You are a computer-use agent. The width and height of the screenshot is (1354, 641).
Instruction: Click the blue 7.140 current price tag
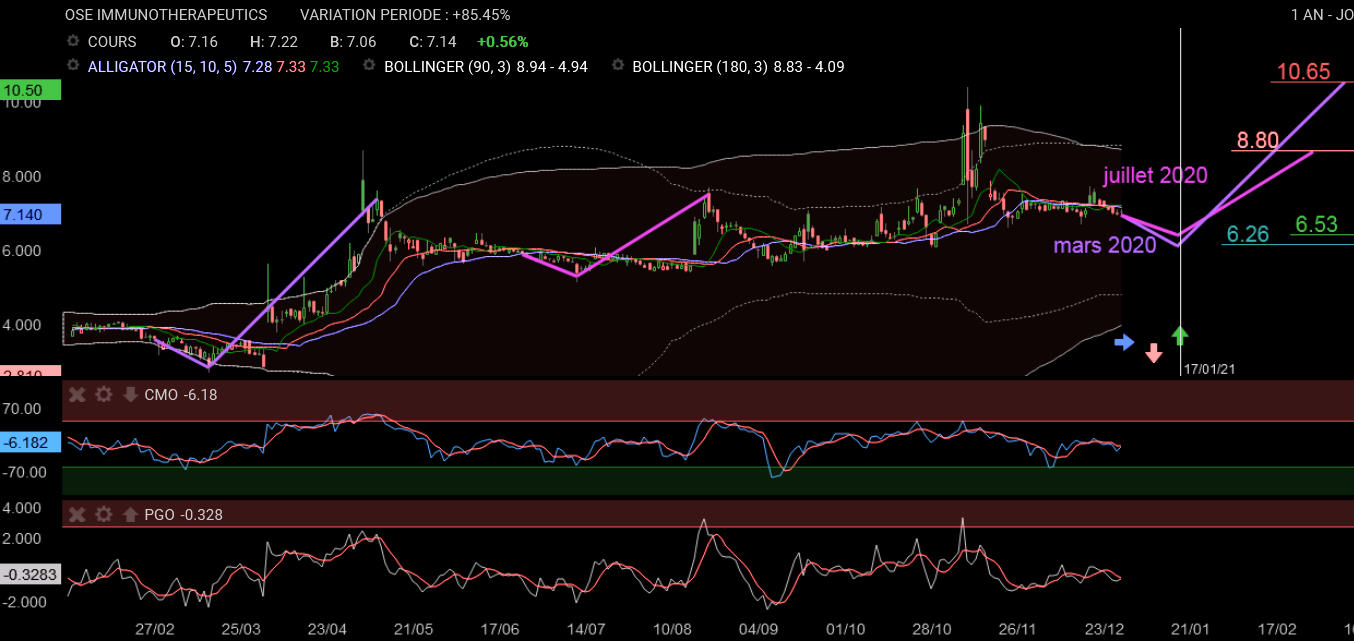[30, 214]
